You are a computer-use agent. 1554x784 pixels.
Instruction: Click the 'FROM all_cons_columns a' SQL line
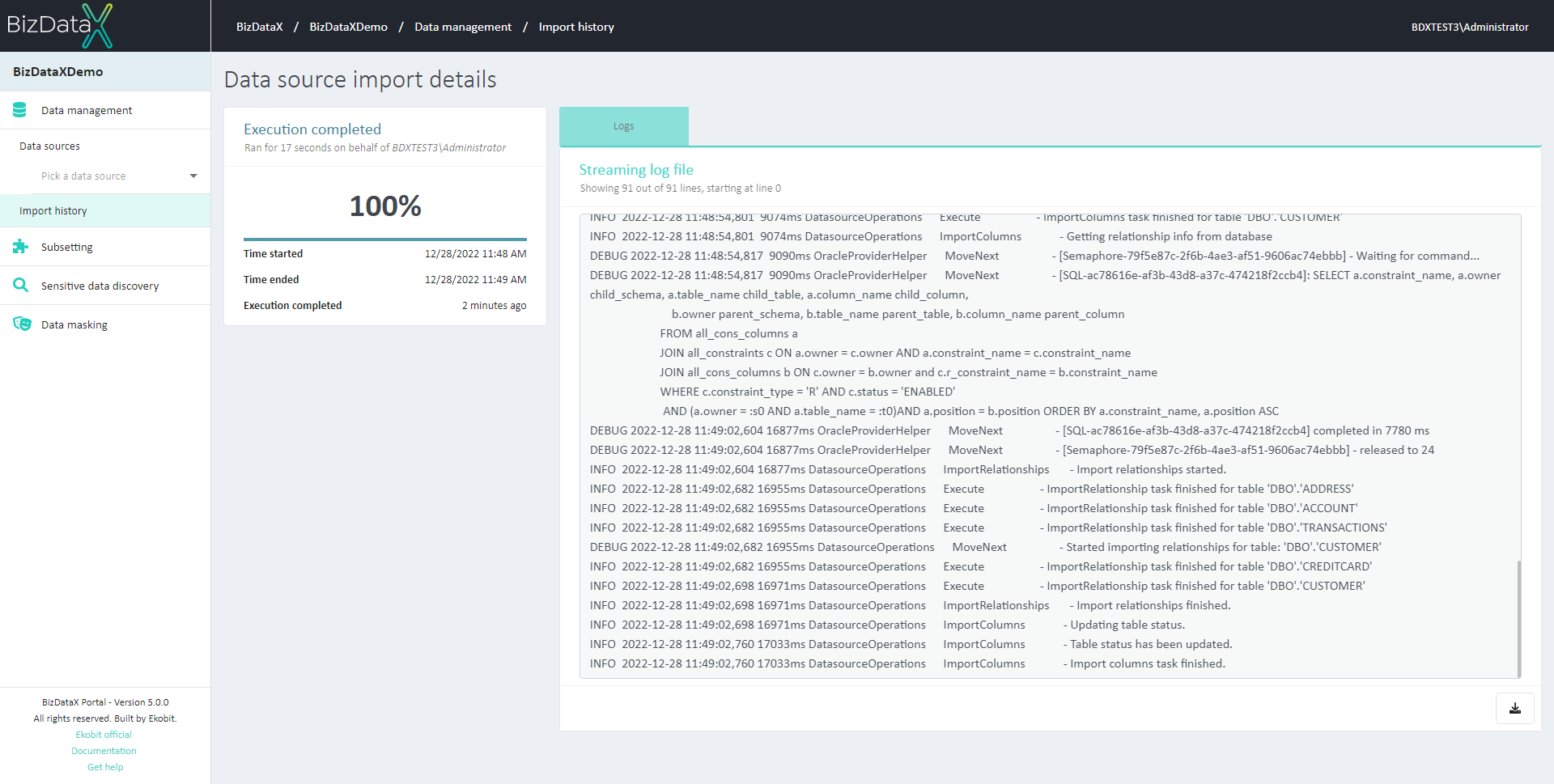(728, 333)
